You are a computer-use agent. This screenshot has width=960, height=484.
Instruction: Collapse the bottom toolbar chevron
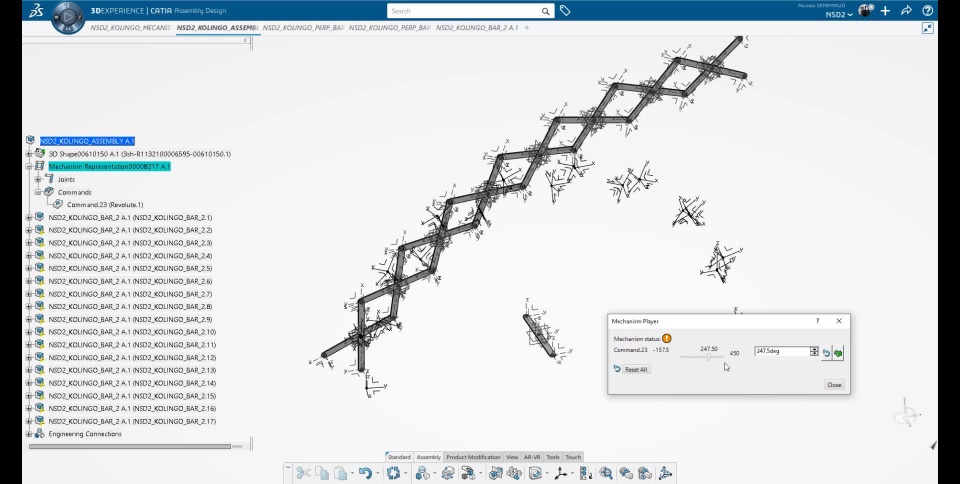pyautogui.click(x=288, y=468)
